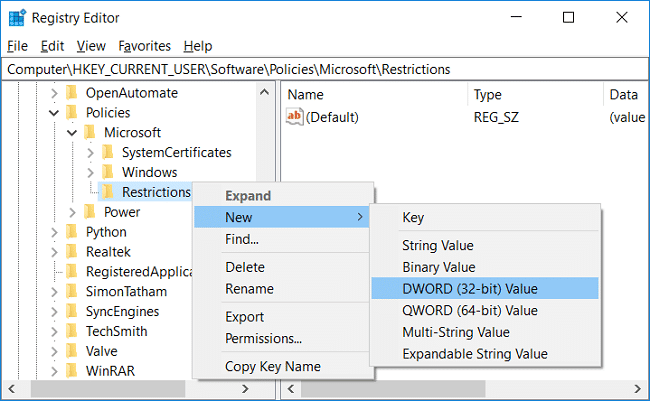Choose Copy Key Name option
The width and height of the screenshot is (650, 401).
pyautogui.click(x=273, y=367)
